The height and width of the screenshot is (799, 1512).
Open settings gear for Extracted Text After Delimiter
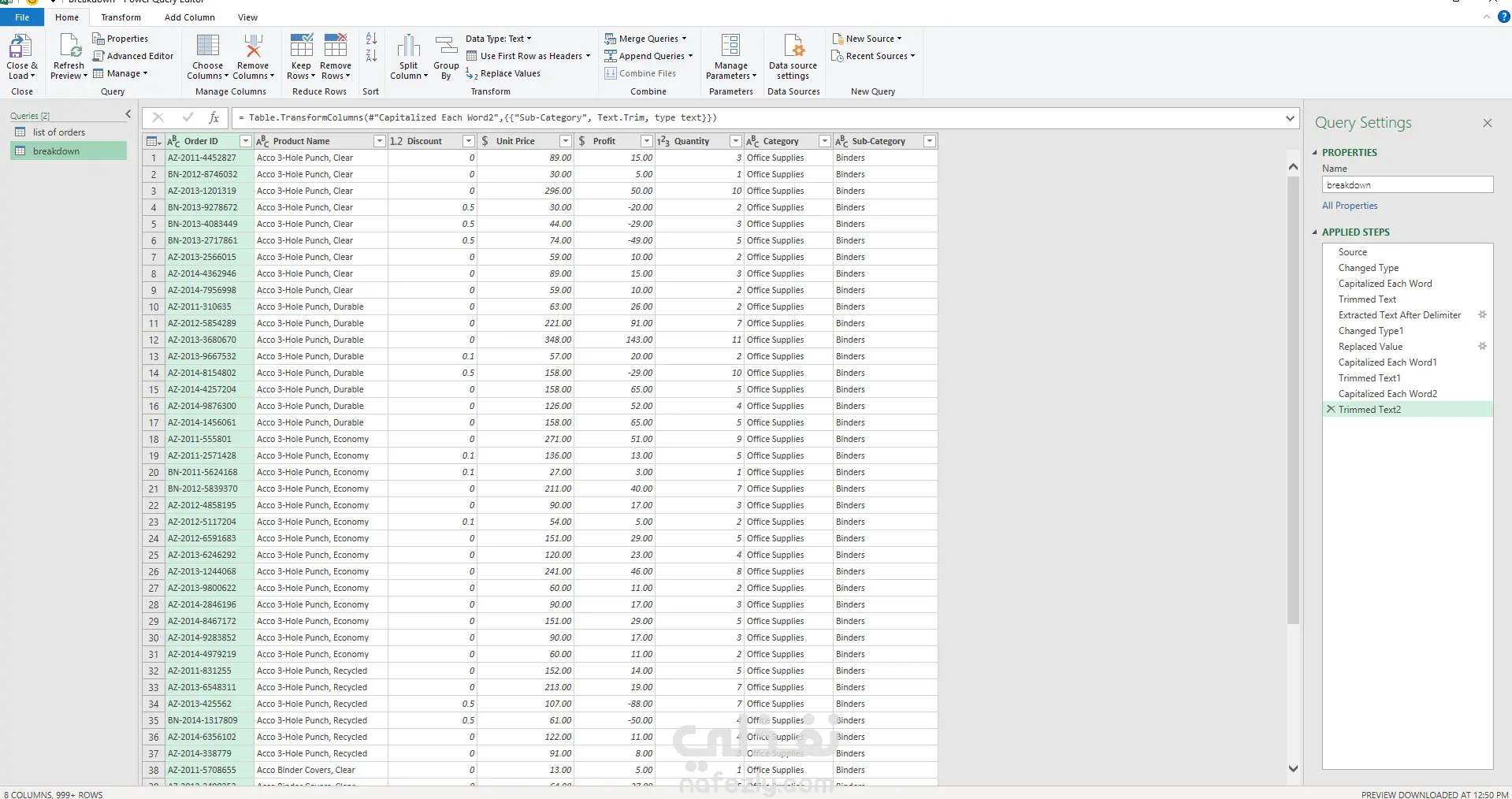pos(1482,315)
